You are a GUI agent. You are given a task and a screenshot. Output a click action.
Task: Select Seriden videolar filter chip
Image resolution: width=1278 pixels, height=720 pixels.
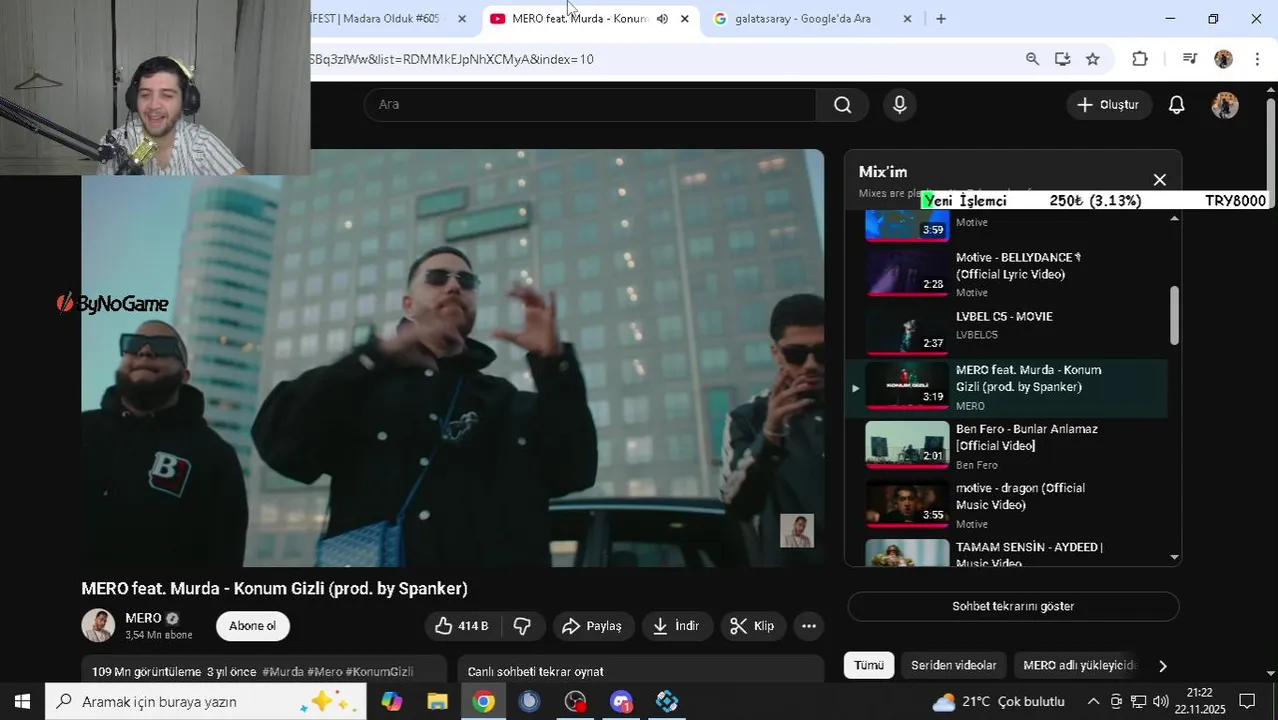tap(953, 665)
